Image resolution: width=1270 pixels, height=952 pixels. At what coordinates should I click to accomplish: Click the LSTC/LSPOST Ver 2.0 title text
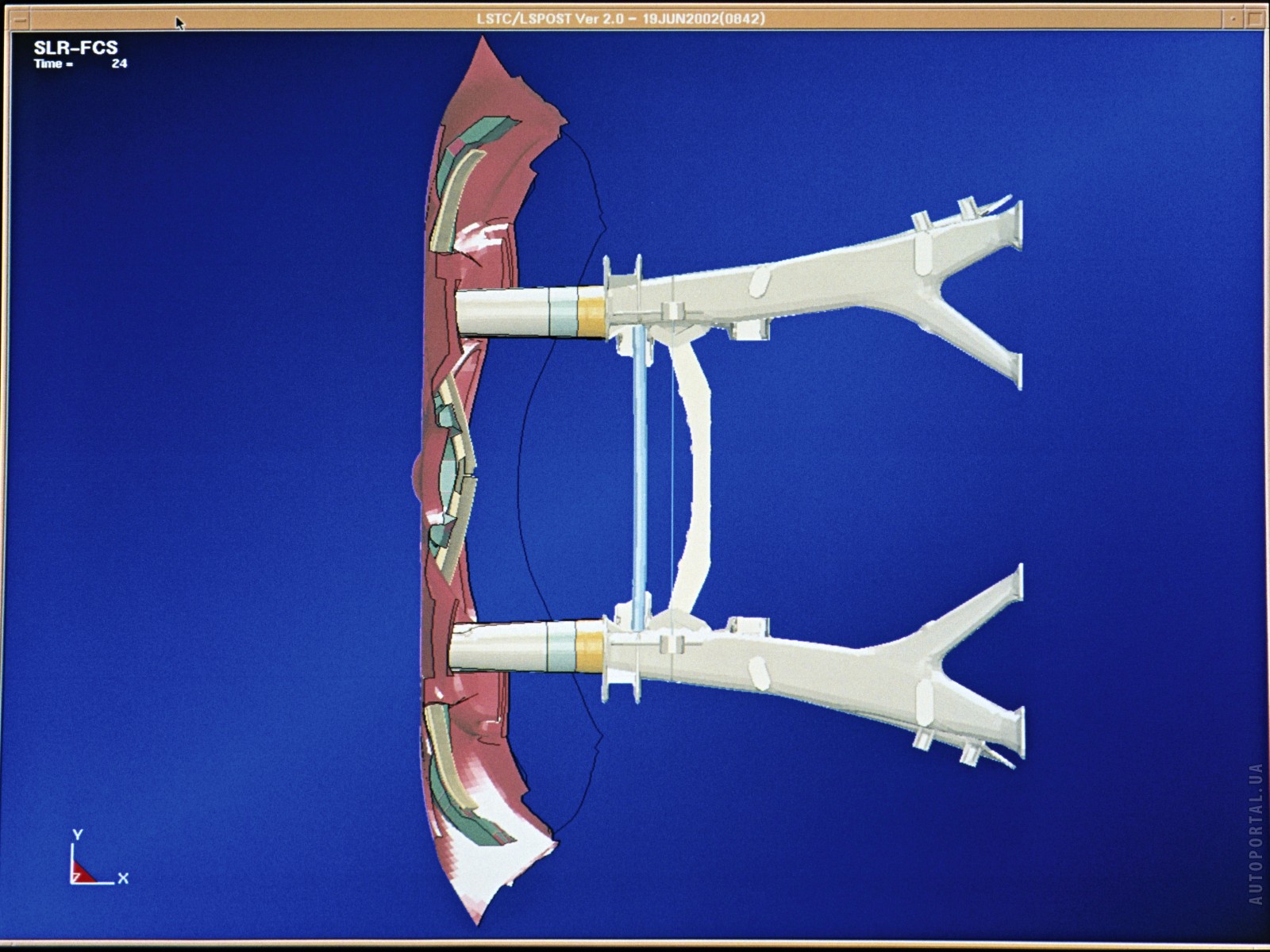click(621, 19)
